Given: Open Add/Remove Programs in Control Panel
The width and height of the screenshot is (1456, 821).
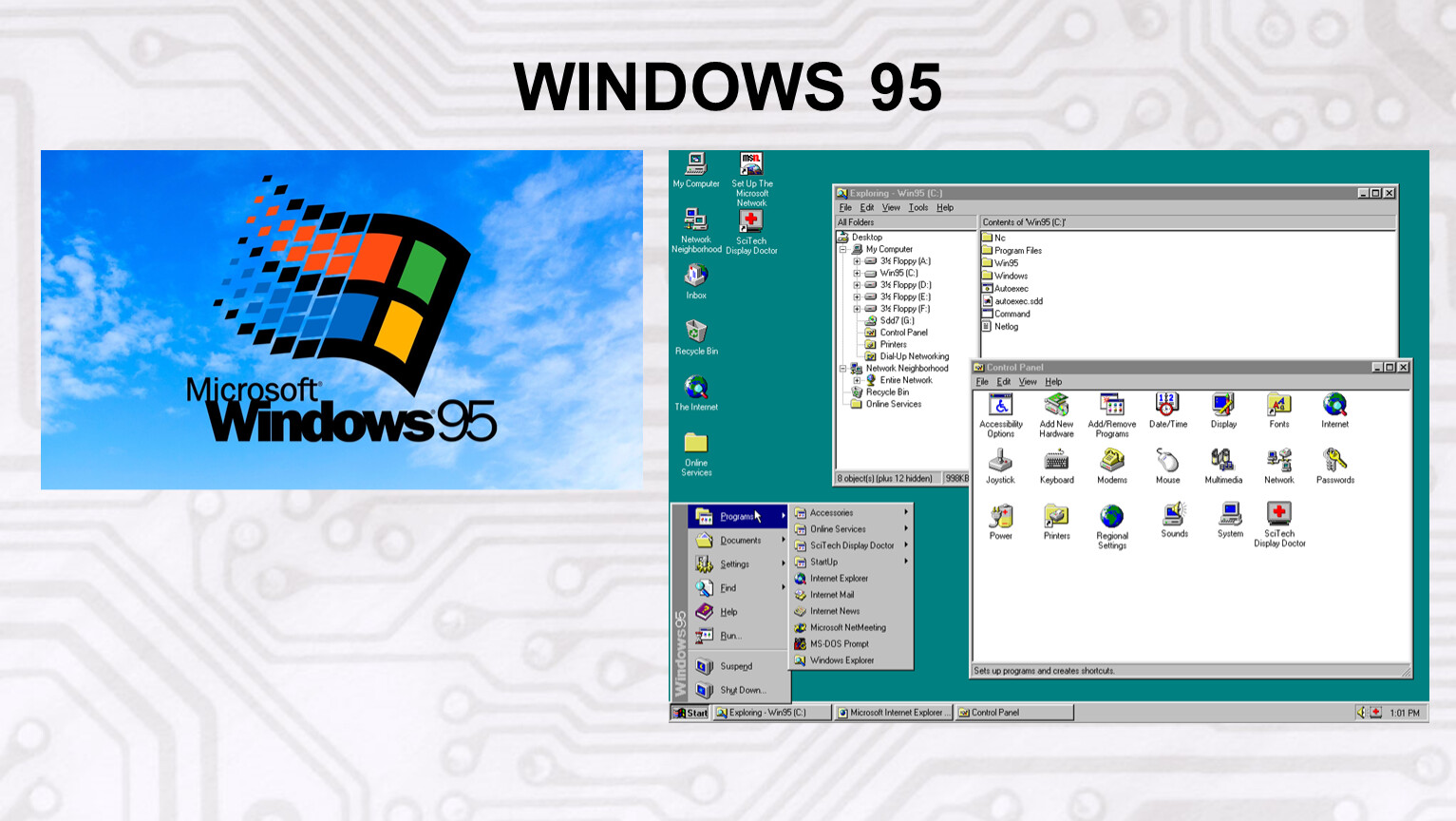Looking at the screenshot, I should [x=1111, y=406].
